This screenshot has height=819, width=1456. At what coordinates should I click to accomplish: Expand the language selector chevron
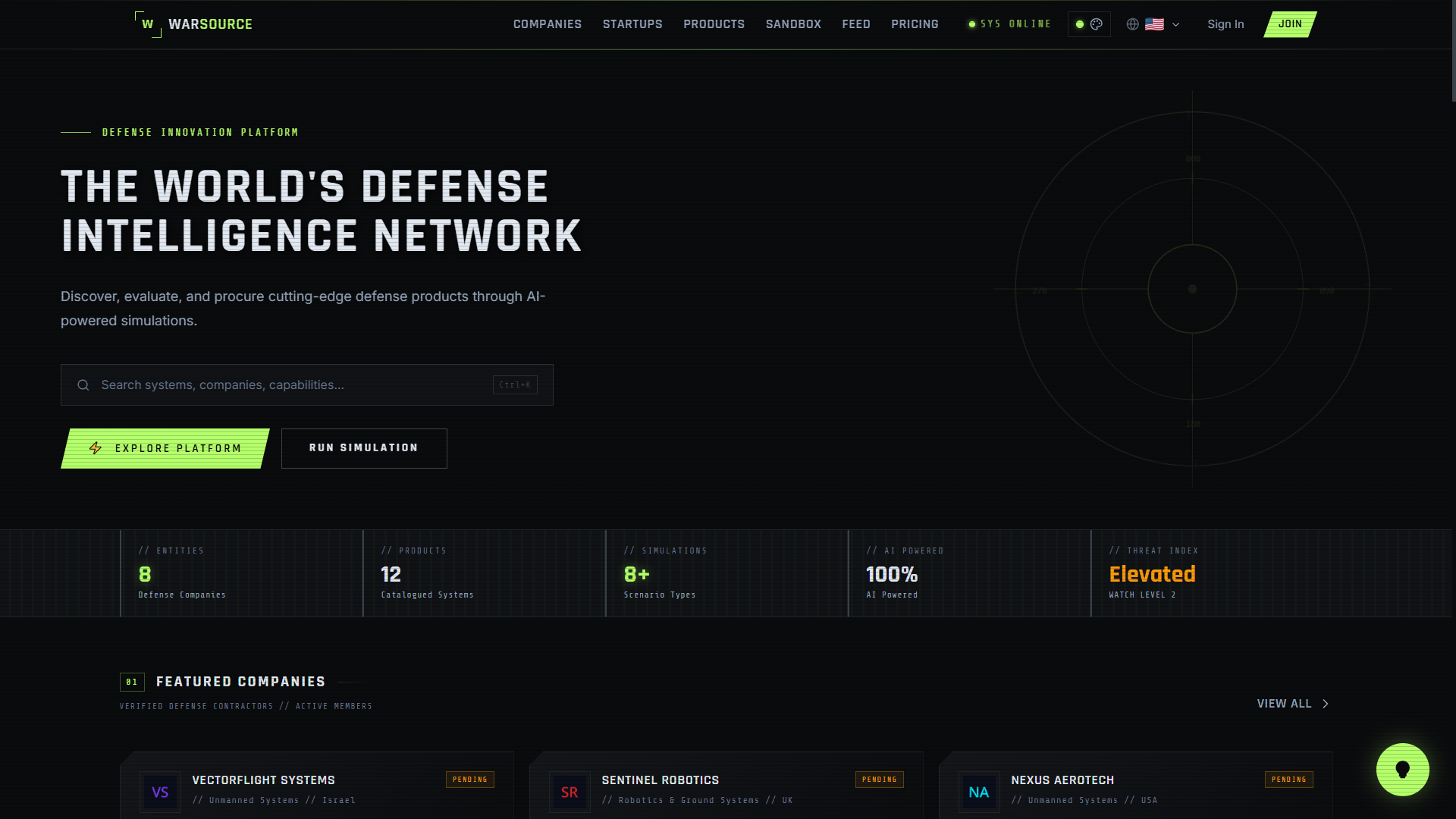[1175, 24]
